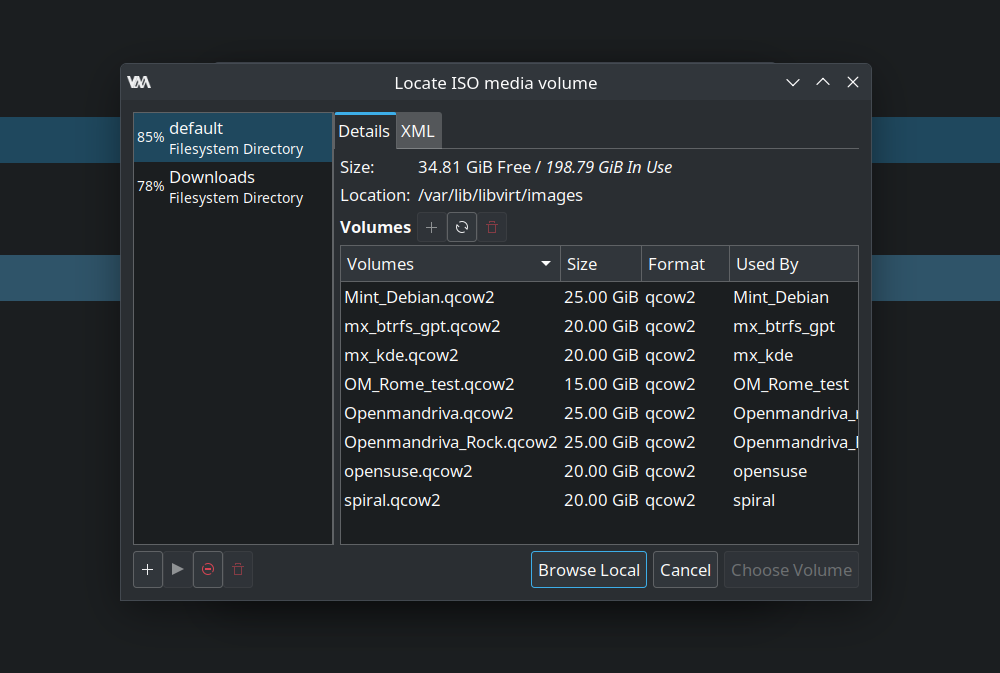Click the virt-manager logo in title bar
Screen dimensions: 1000x673
click(139, 82)
